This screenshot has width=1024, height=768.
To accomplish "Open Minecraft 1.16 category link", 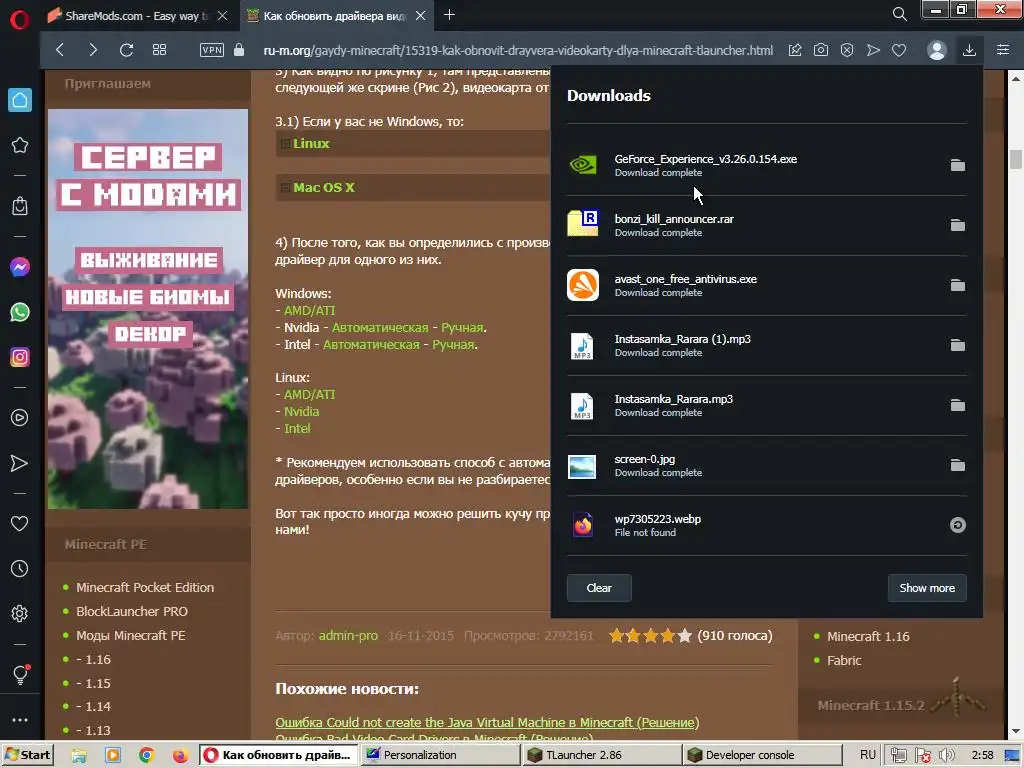I will point(868,636).
